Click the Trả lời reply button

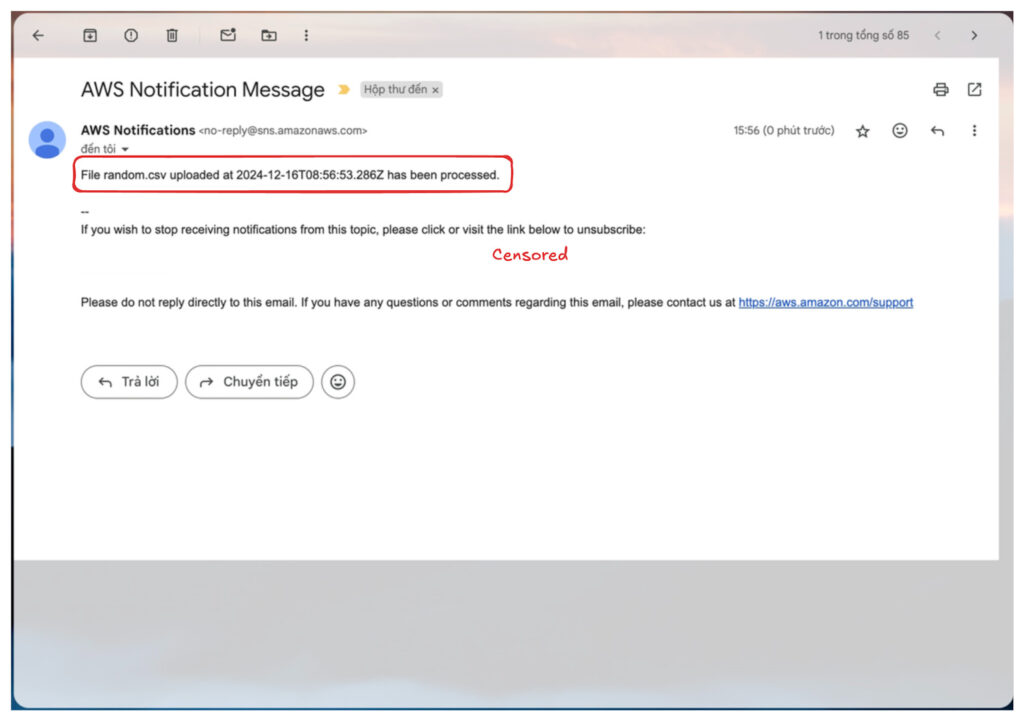pyautogui.click(x=129, y=382)
